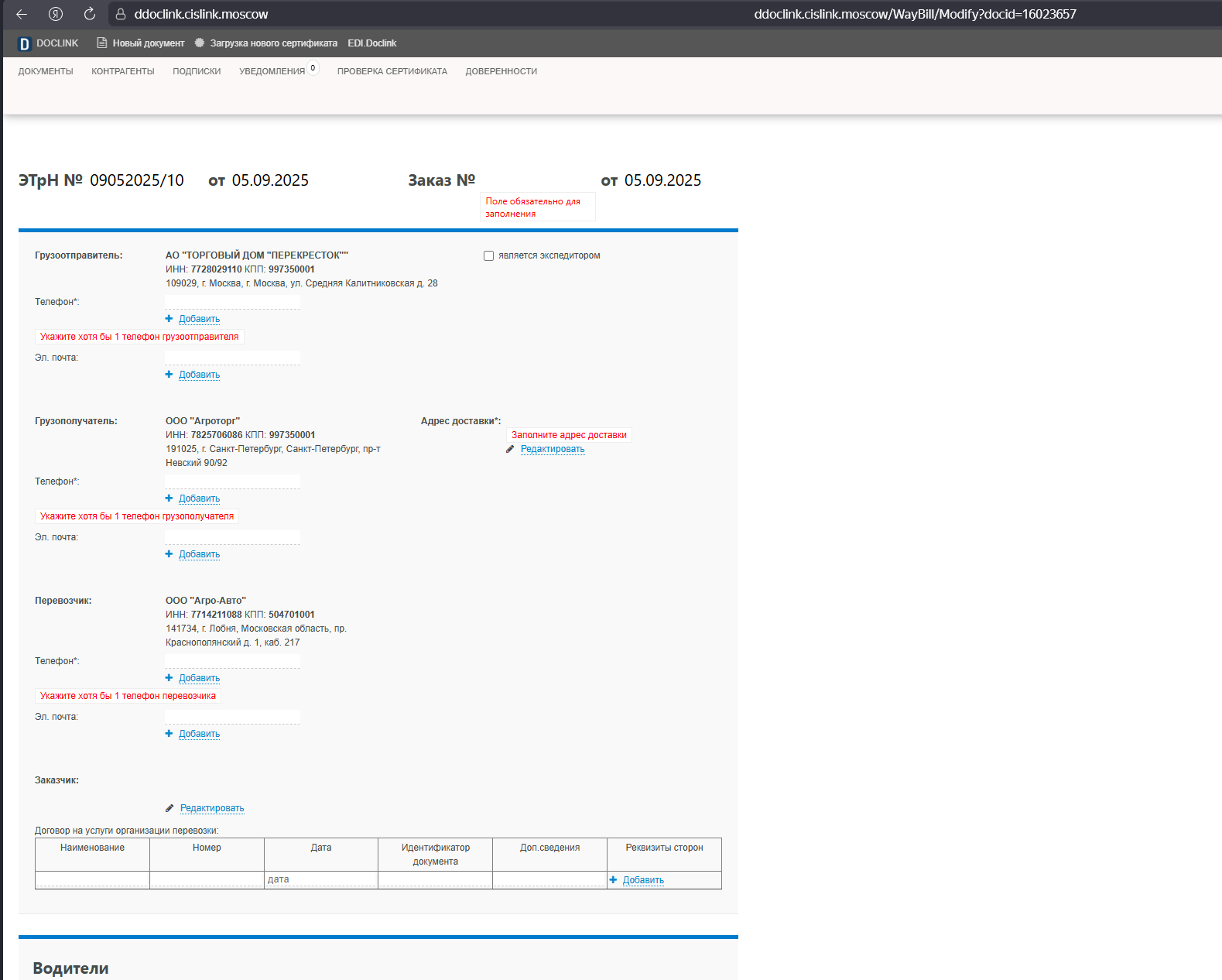
Task: Click the 'ООО "Агро-Авто"' carrier name
Action: tap(206, 601)
